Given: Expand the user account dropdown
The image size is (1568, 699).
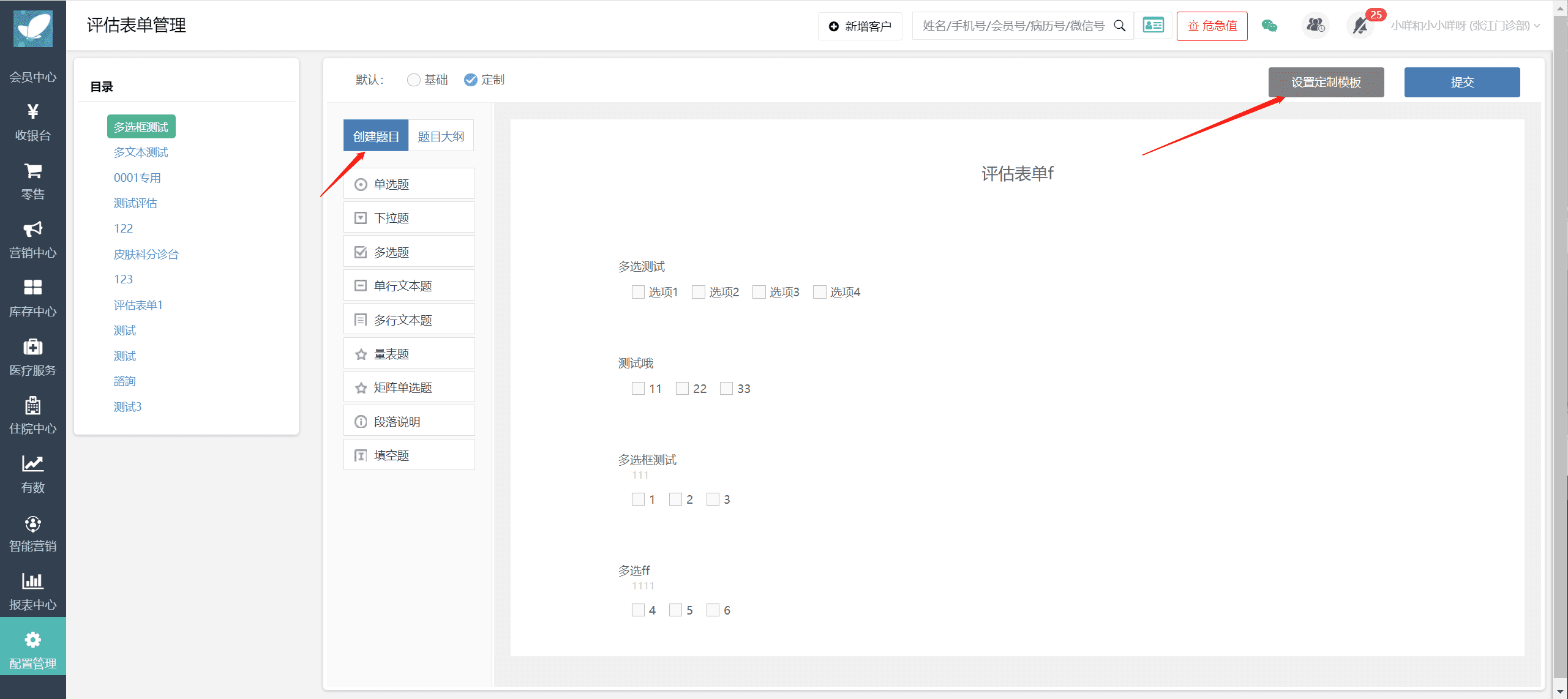Looking at the screenshot, I should click(x=1465, y=26).
